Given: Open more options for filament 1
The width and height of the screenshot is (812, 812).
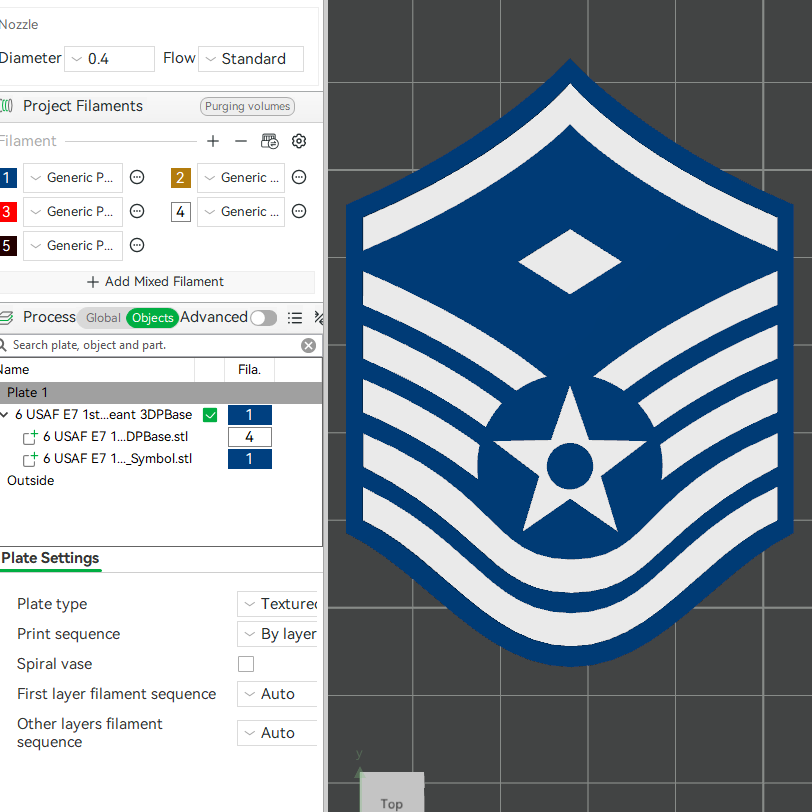Looking at the screenshot, I should pos(137,178).
